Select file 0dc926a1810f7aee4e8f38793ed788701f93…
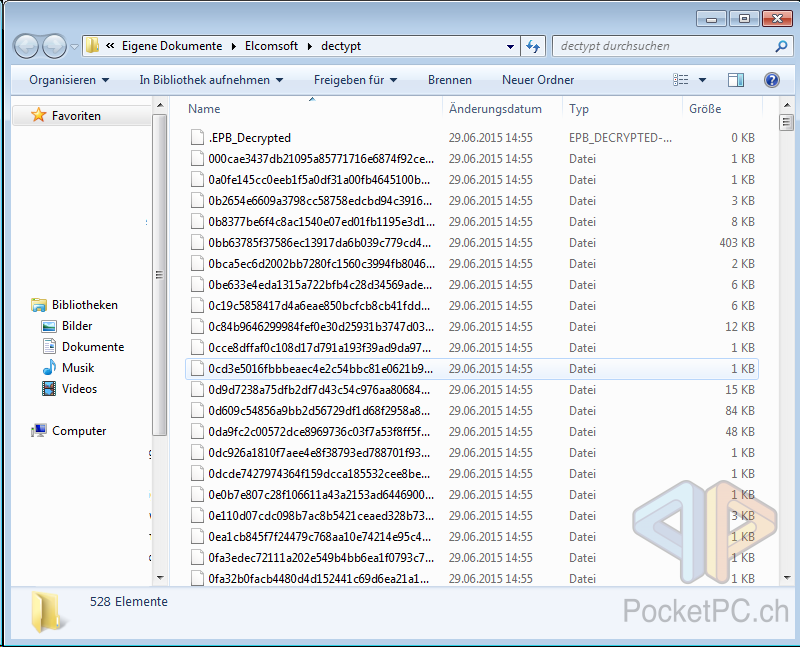This screenshot has height=647, width=800. [472, 453]
